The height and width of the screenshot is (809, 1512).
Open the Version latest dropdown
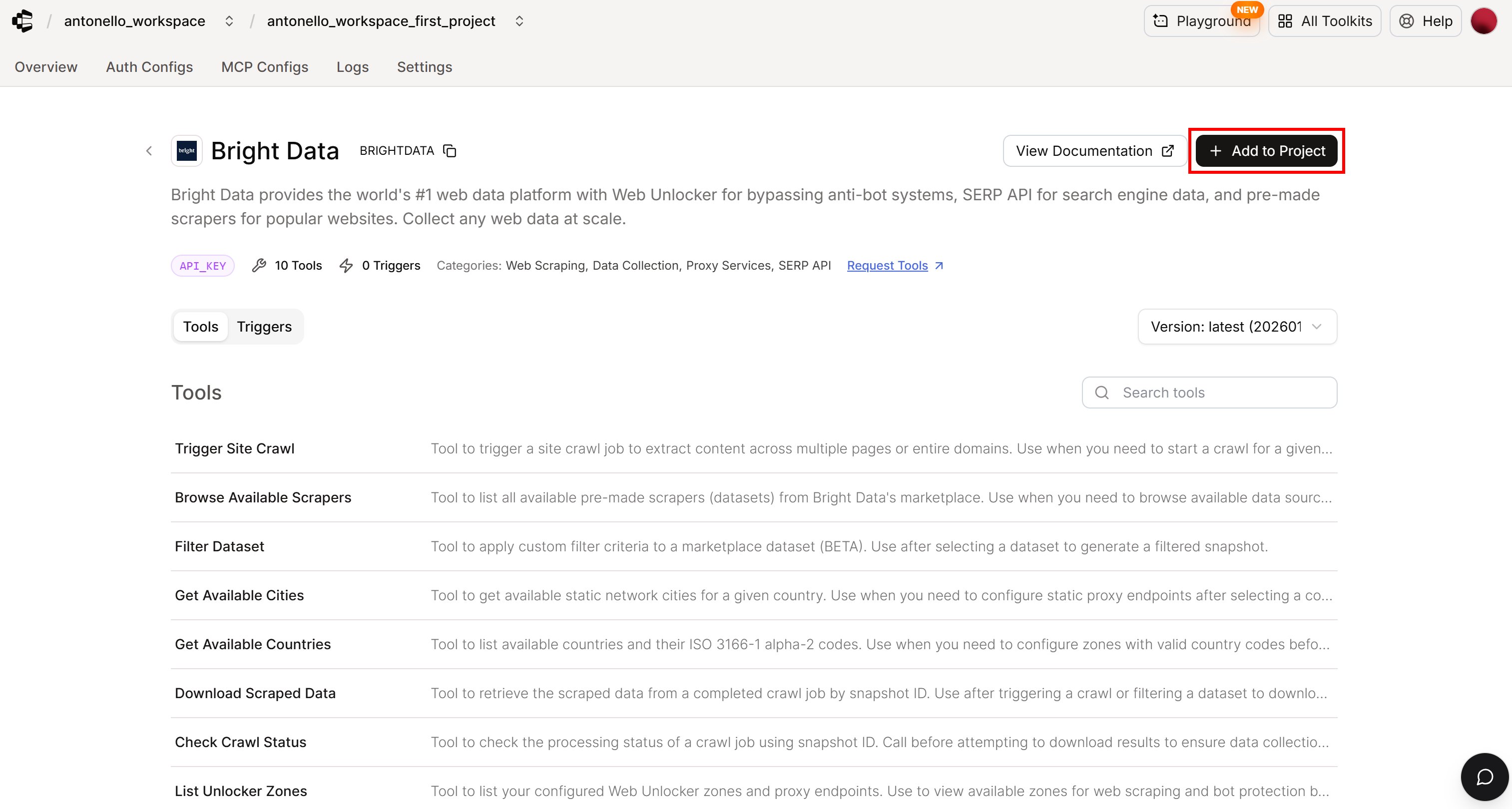point(1237,327)
